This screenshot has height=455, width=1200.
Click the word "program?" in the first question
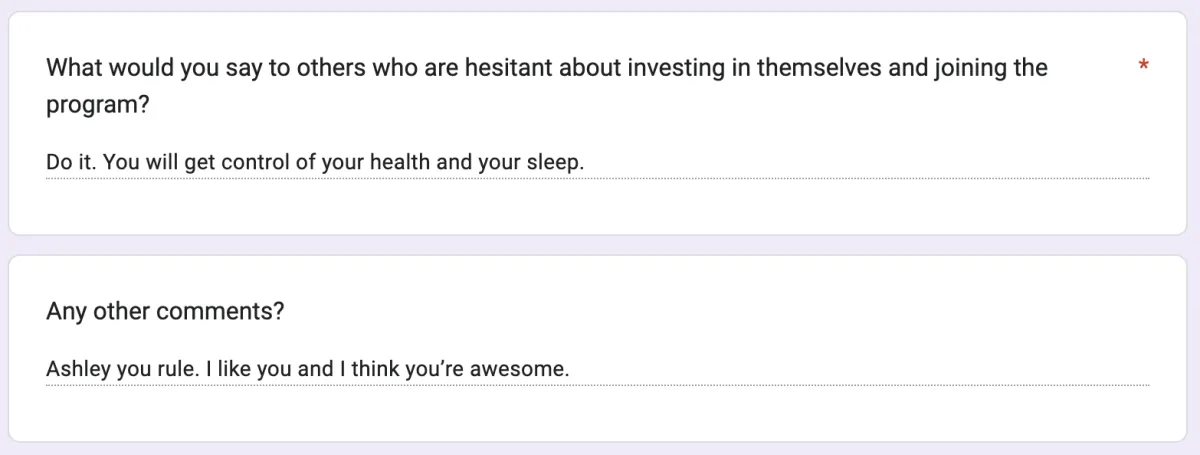coord(98,104)
